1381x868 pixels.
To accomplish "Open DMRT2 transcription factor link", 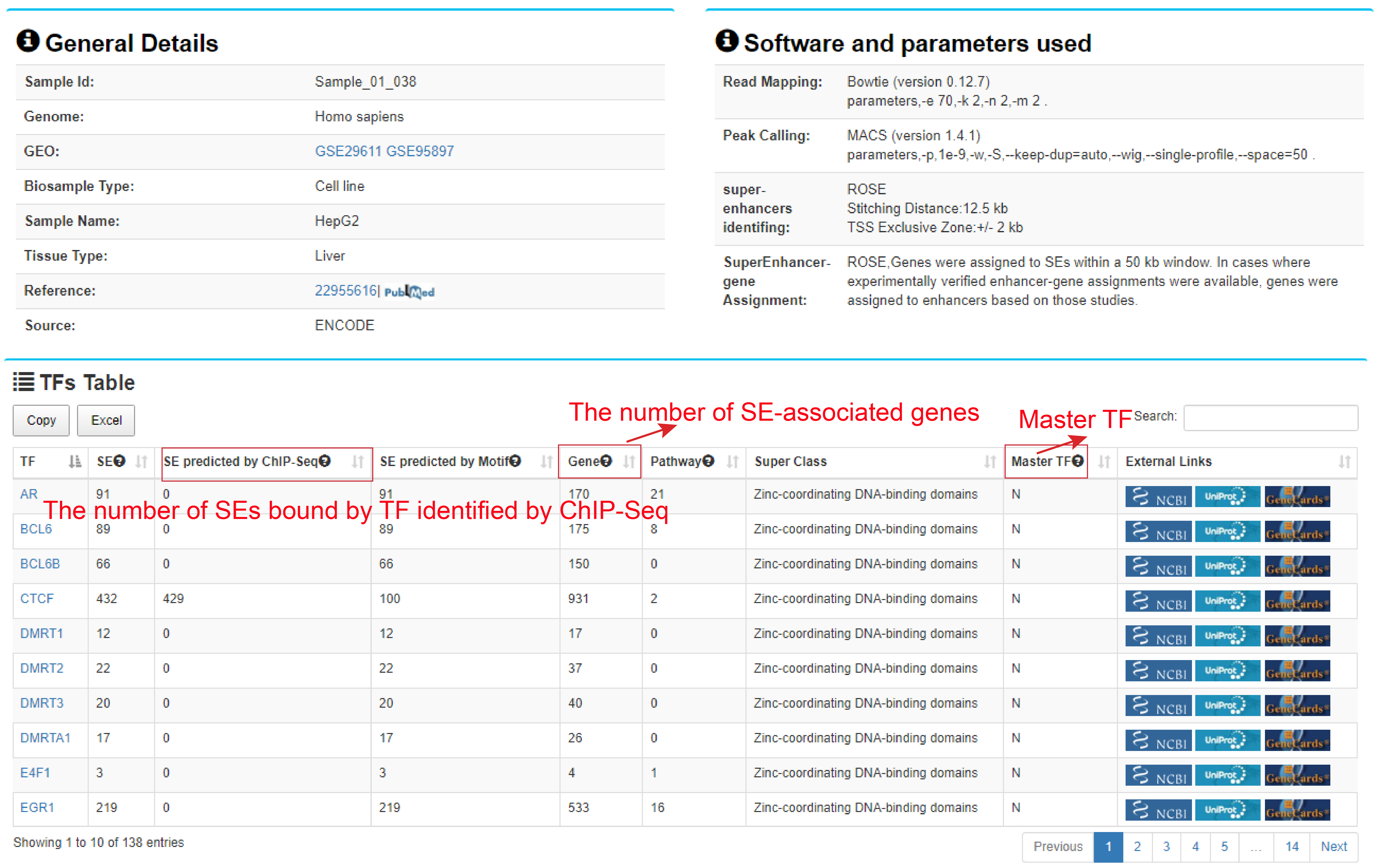I will [41, 668].
